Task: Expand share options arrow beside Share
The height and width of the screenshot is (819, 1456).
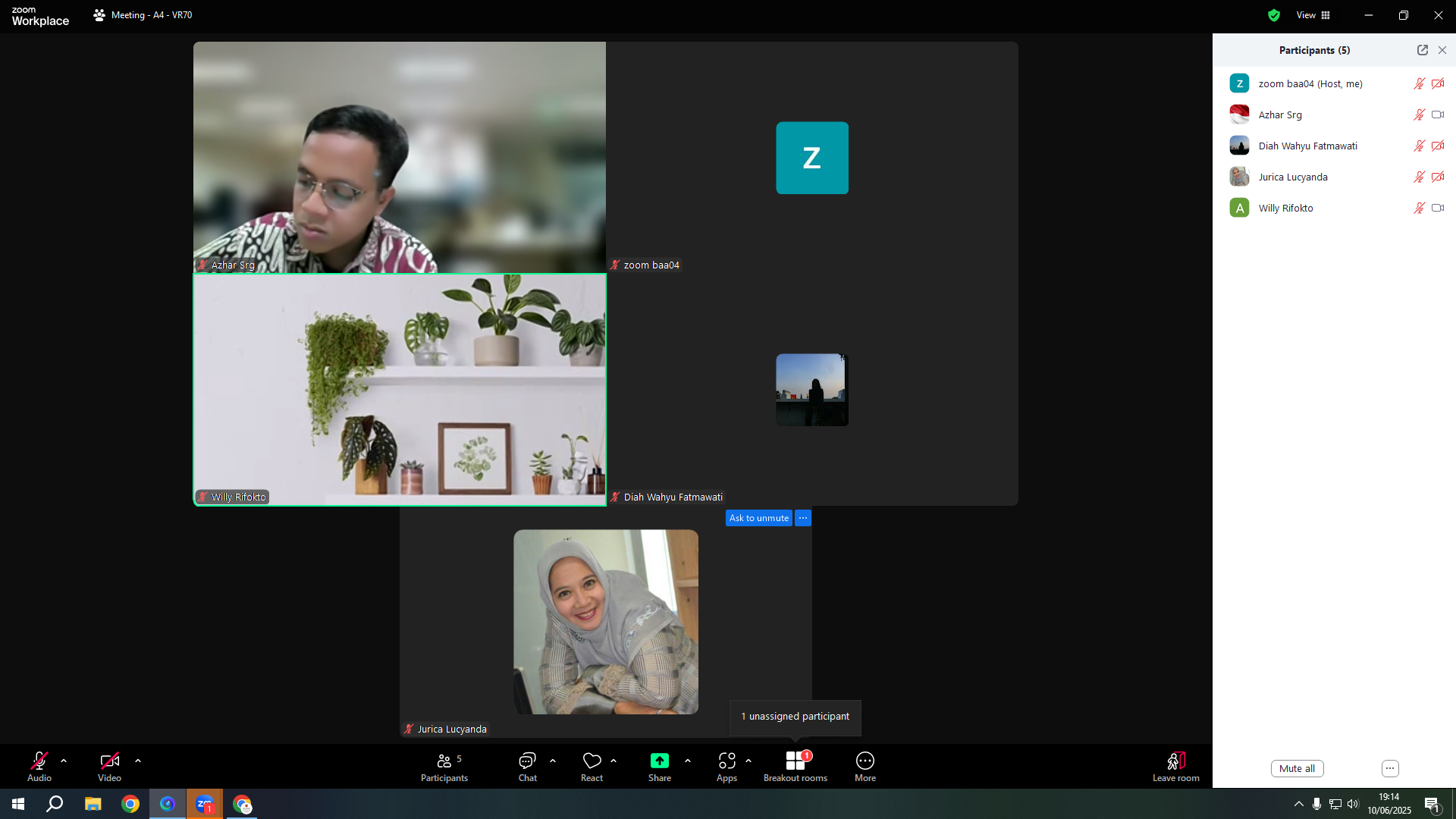Action: [688, 761]
